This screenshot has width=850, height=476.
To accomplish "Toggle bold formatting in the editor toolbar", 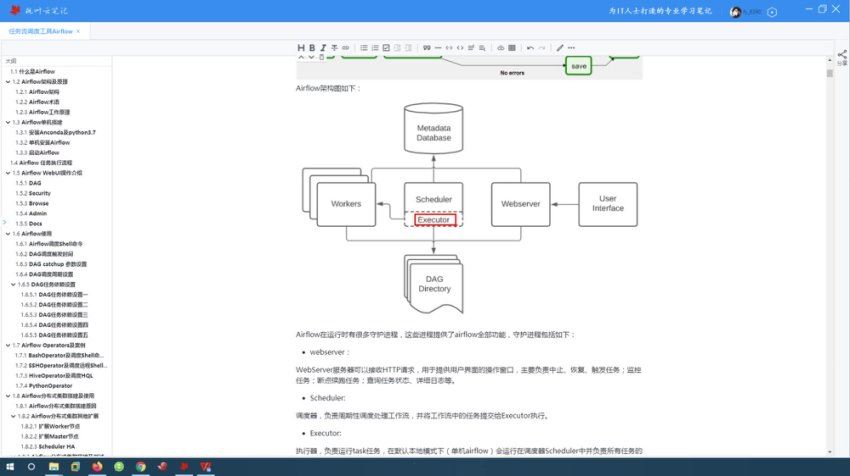I will (312, 48).
